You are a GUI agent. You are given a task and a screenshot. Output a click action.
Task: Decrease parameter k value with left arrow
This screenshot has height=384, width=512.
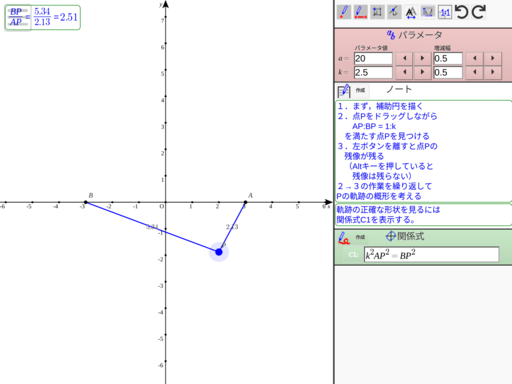point(405,72)
